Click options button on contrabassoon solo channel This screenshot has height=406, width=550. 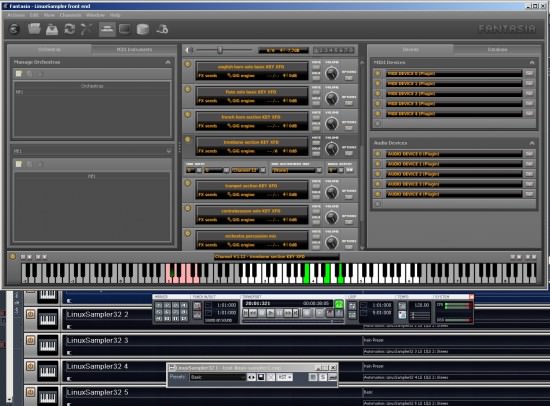pos(348,222)
